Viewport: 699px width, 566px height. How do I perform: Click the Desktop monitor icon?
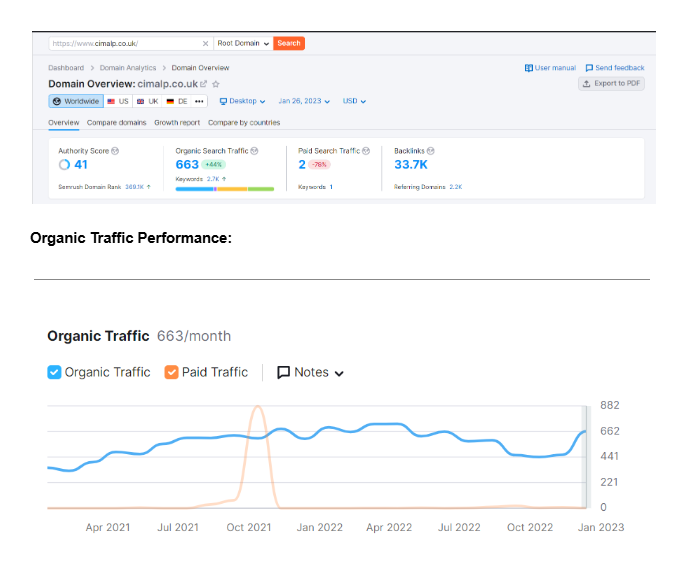tap(223, 102)
